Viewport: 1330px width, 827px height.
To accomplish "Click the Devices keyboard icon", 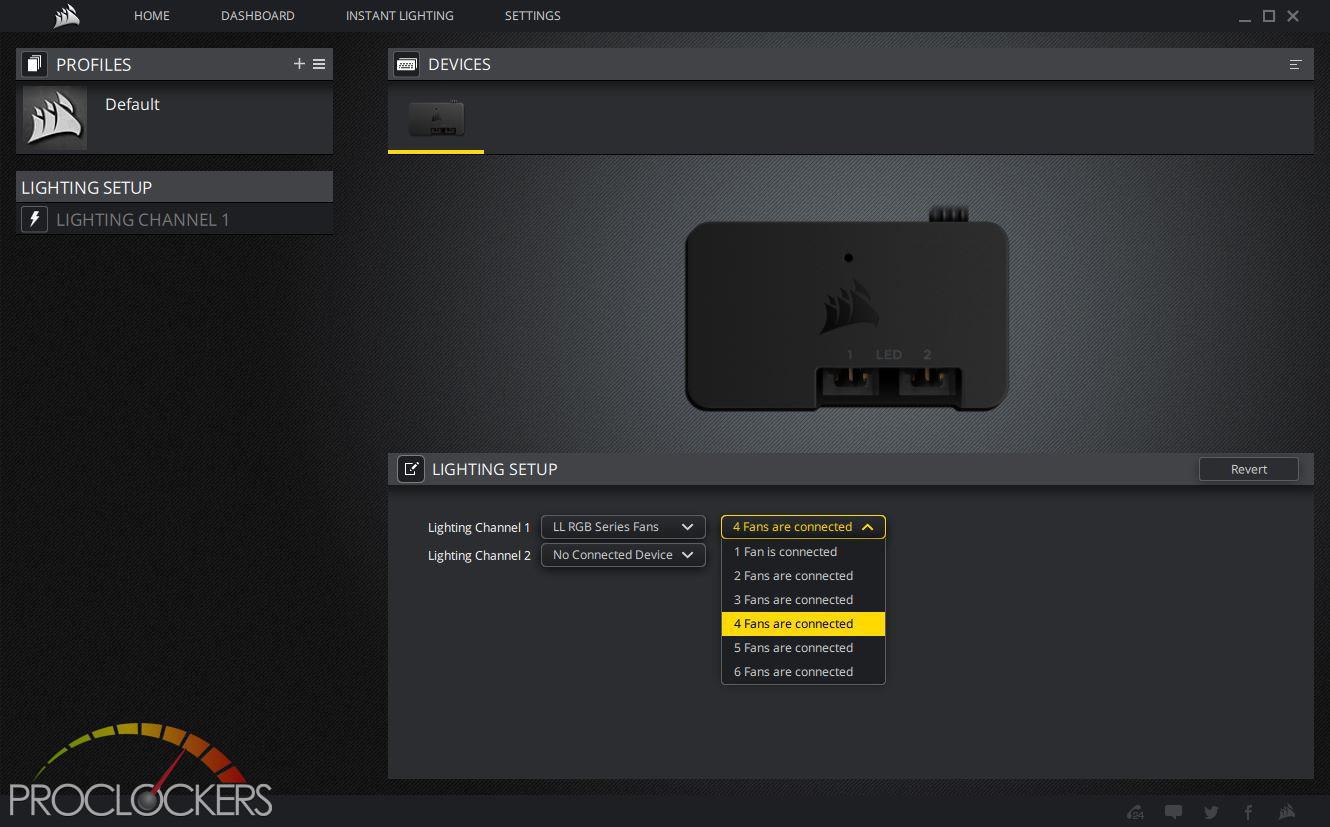I will (x=407, y=64).
